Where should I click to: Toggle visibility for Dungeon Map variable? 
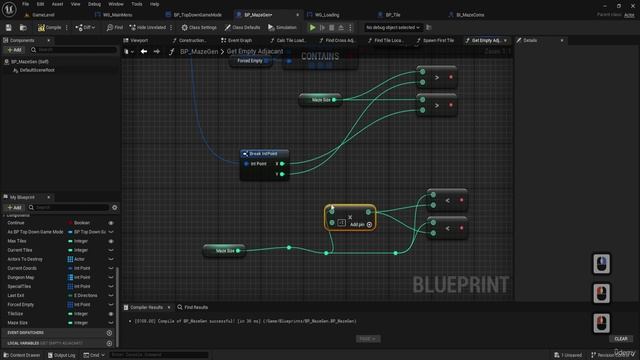click(111, 278)
